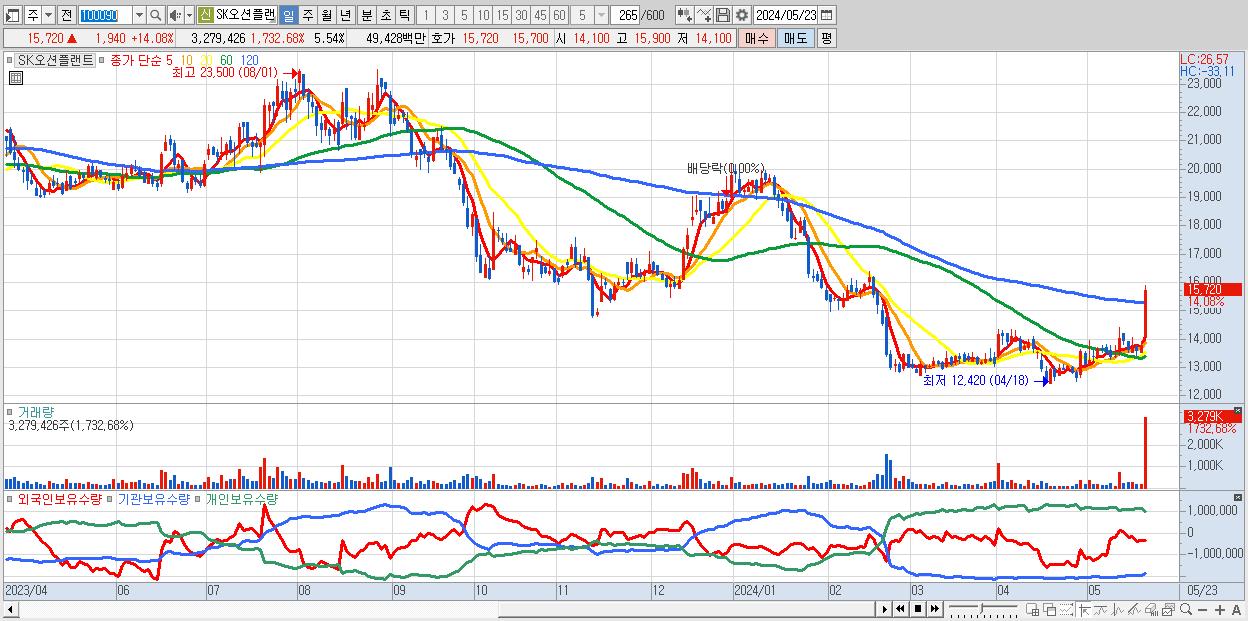Click the overlapping windows icon
Image resolution: width=1248 pixels, height=621 pixels.
click(1050, 609)
